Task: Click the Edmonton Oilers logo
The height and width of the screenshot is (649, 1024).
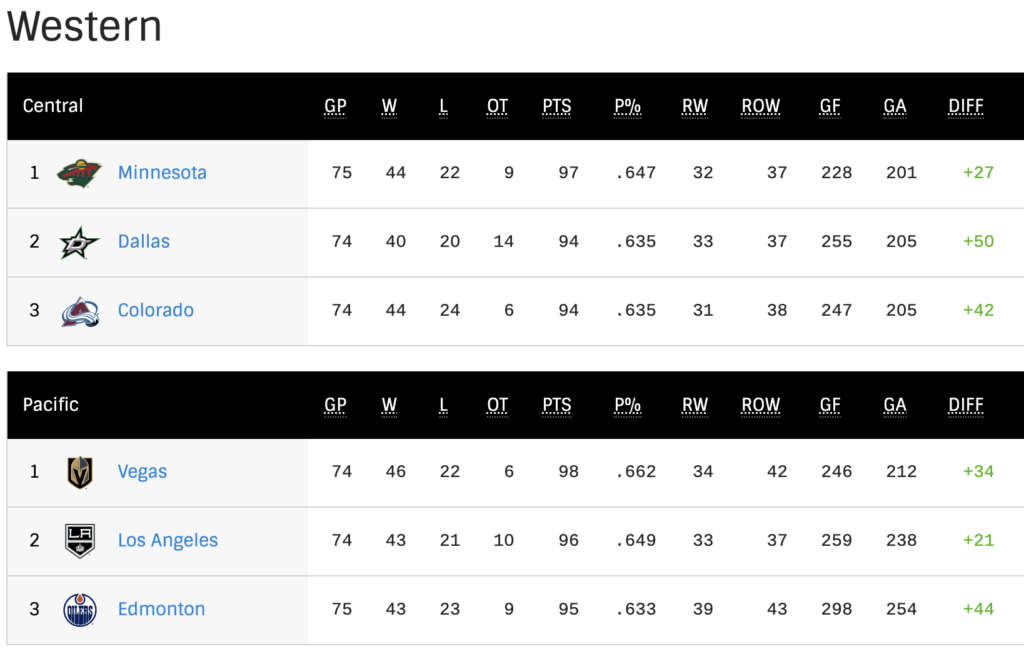Action: (x=80, y=610)
